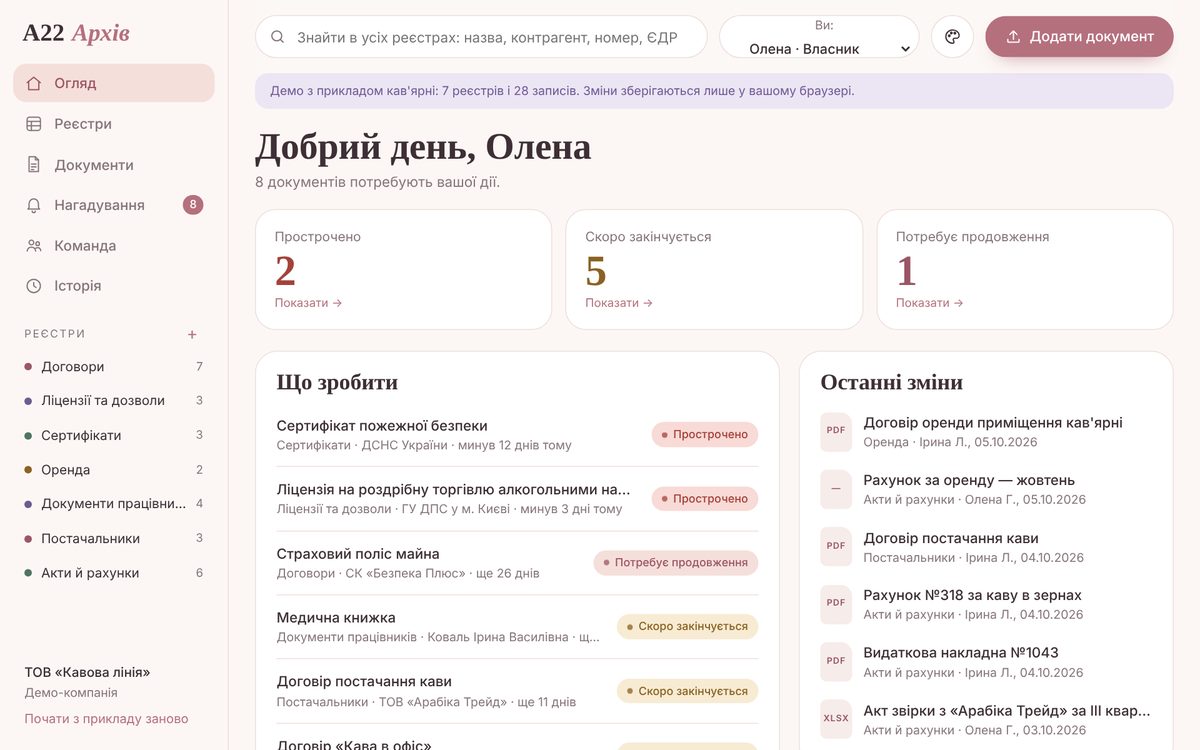Open the Історія section
The height and width of the screenshot is (750, 1200).
click(x=114, y=286)
